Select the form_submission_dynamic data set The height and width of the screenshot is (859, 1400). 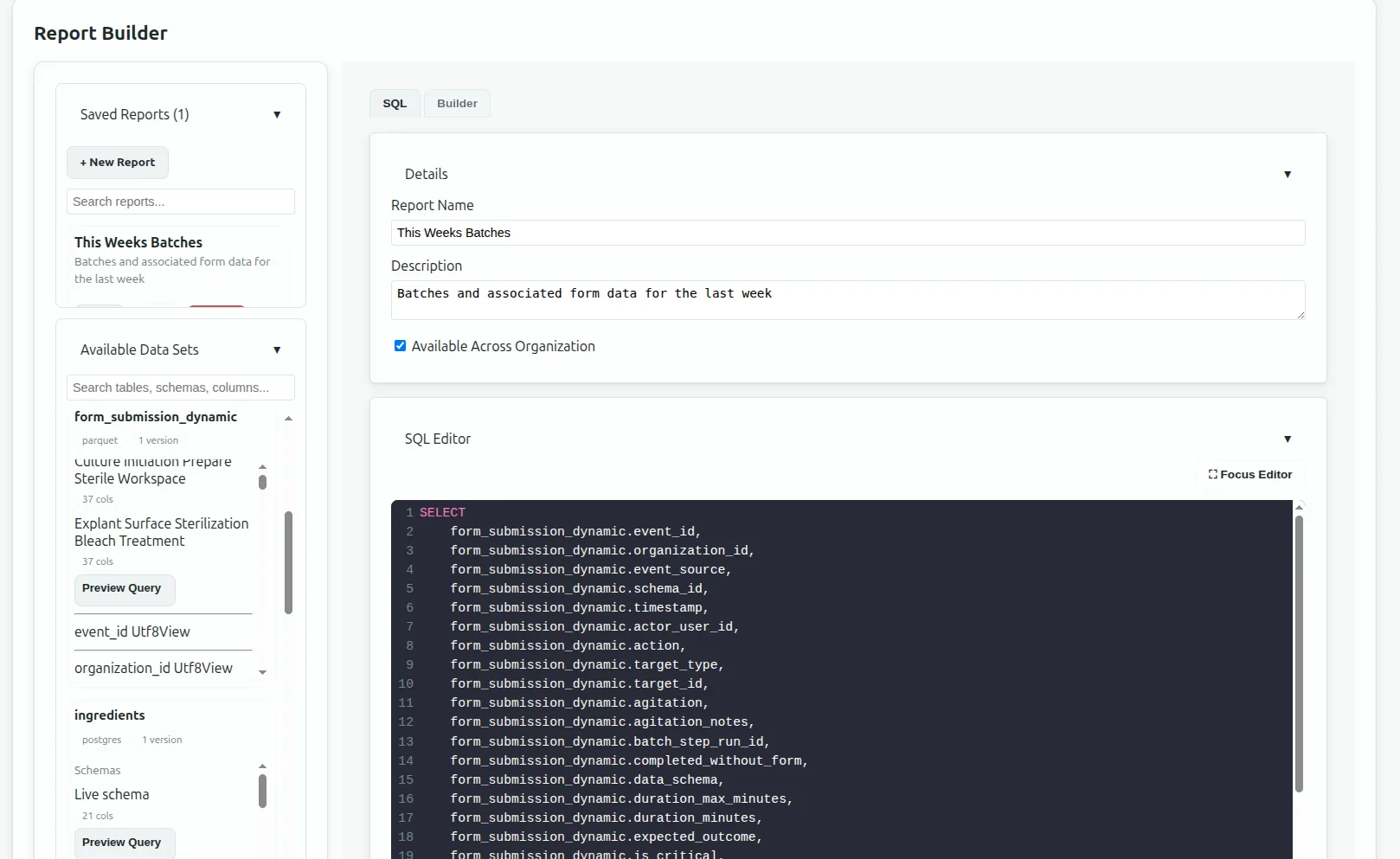pos(156,417)
